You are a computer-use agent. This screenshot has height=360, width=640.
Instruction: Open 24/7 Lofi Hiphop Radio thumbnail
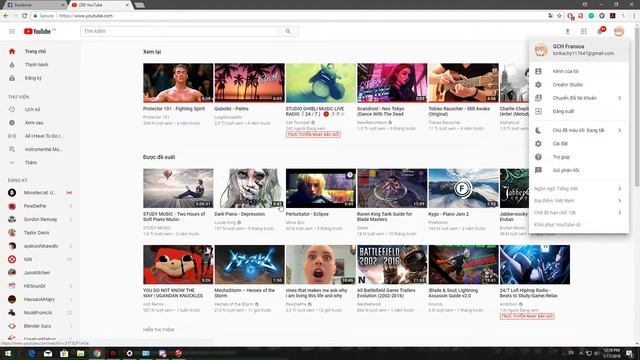point(535,264)
